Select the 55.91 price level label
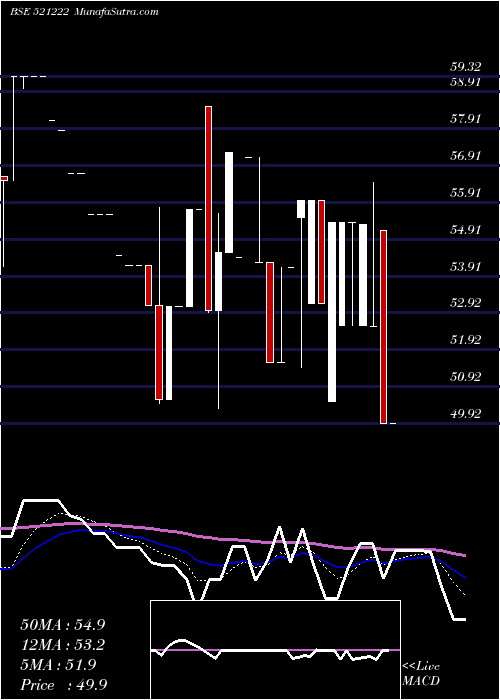This screenshot has width=500, height=700. (x=466, y=193)
